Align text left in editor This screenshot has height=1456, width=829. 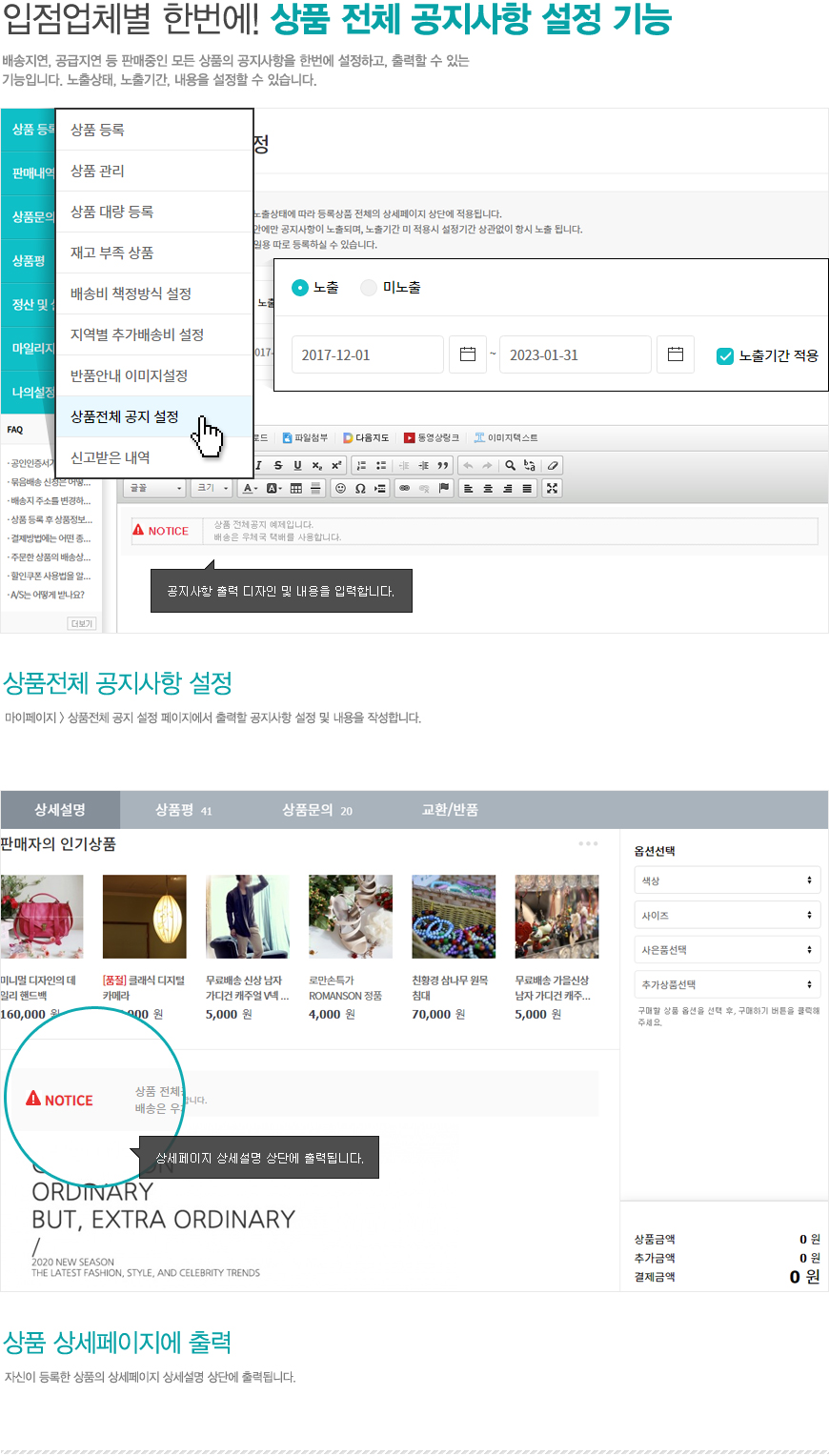[468, 488]
